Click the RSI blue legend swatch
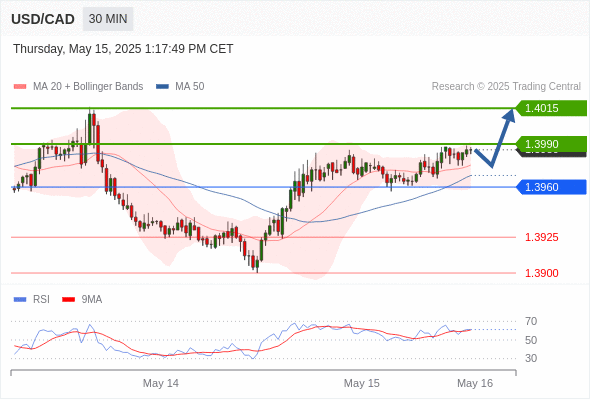 tap(20, 300)
